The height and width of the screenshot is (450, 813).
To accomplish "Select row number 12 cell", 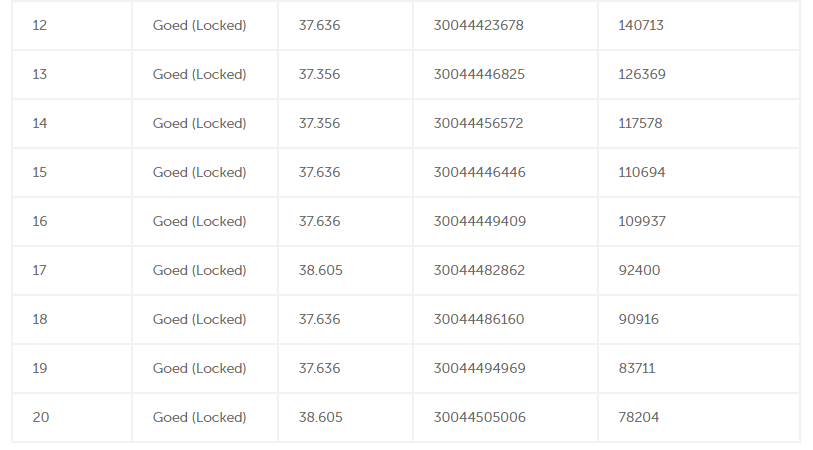I will click(x=72, y=25).
